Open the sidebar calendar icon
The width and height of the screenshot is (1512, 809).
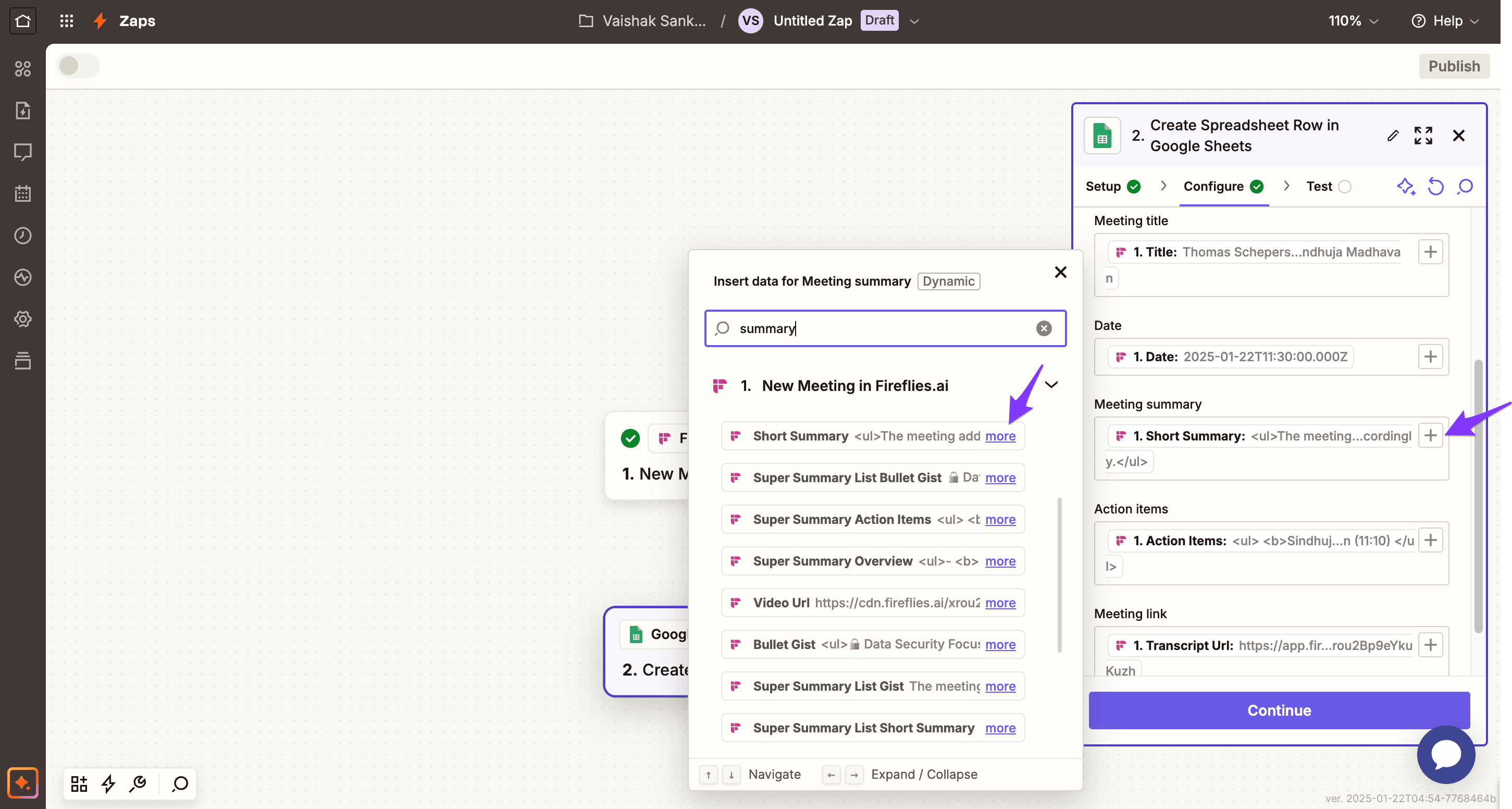pyautogui.click(x=23, y=194)
